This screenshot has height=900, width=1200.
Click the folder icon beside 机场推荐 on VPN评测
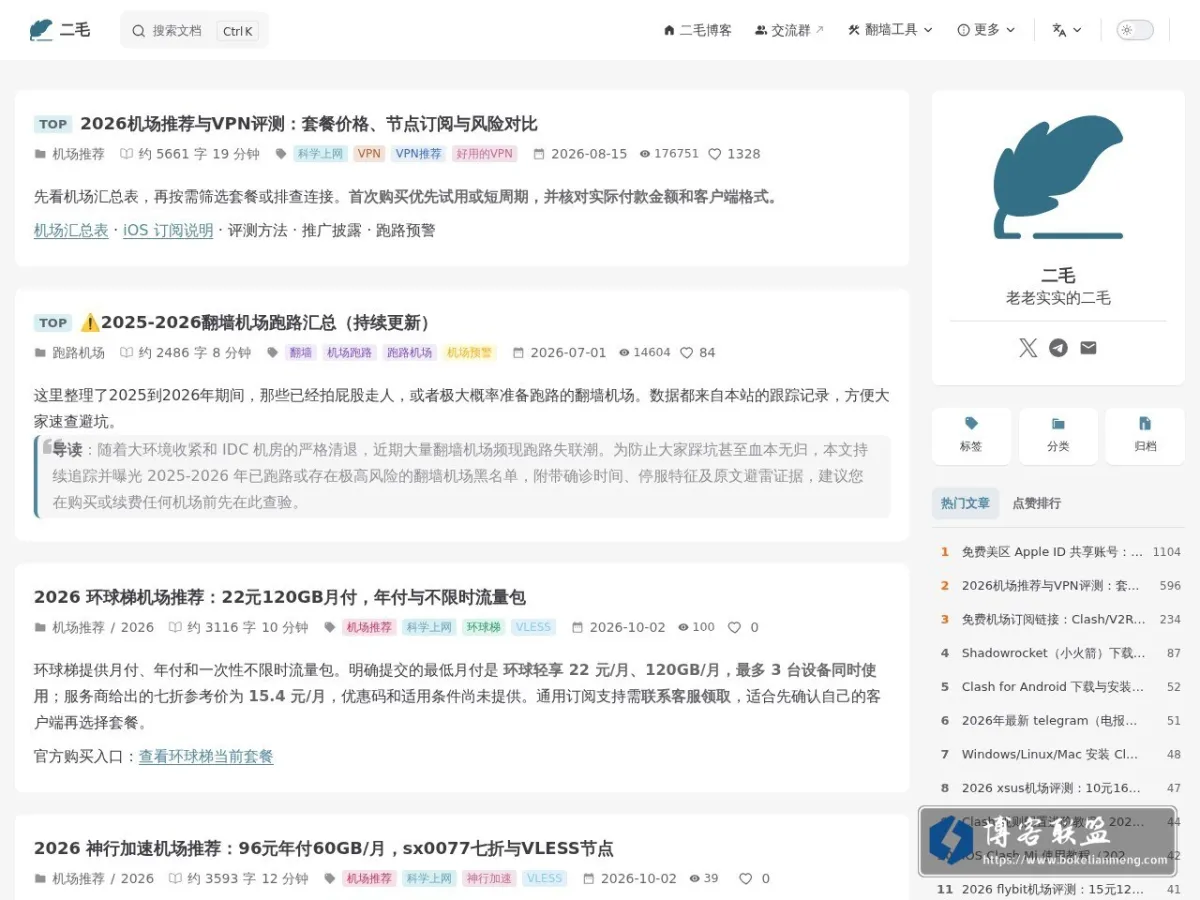(40, 154)
